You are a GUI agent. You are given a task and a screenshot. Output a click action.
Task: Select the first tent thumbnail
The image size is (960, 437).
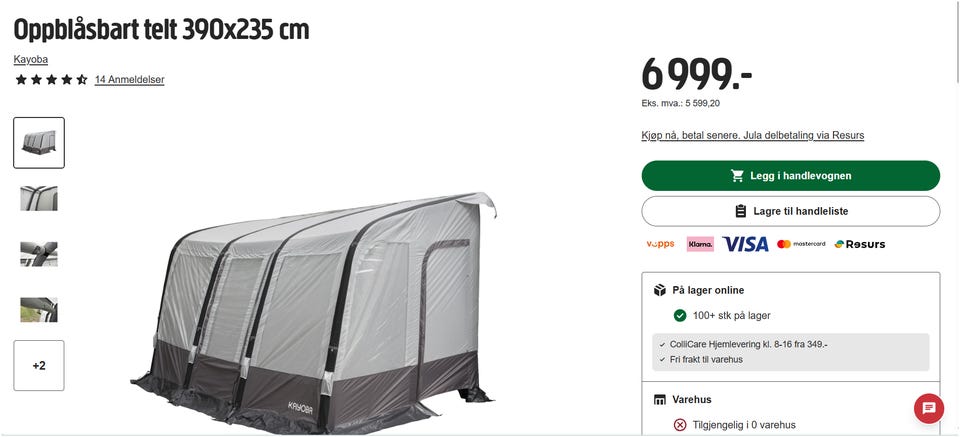tap(39, 143)
